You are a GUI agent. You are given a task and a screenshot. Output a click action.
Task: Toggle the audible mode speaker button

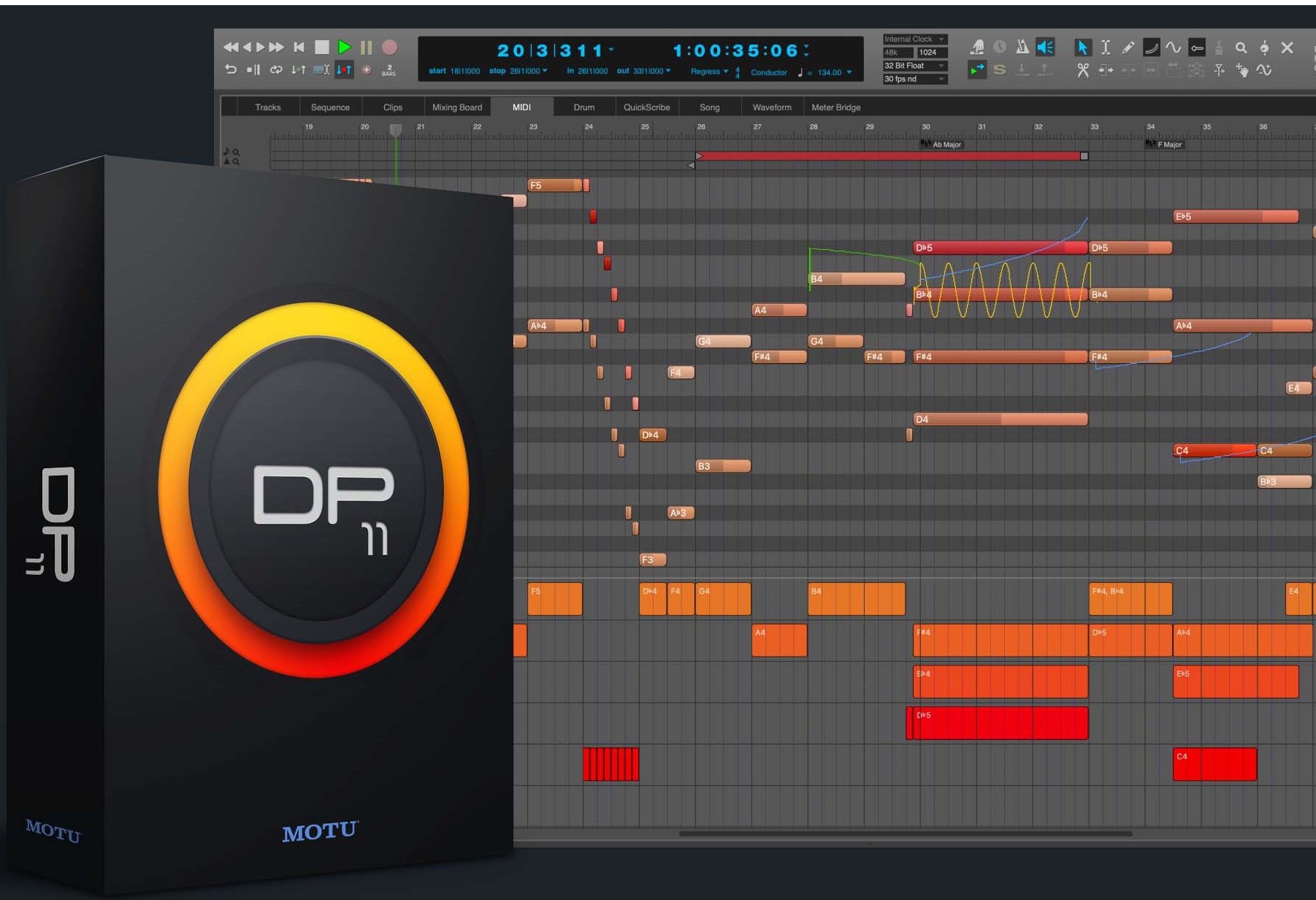(1046, 47)
